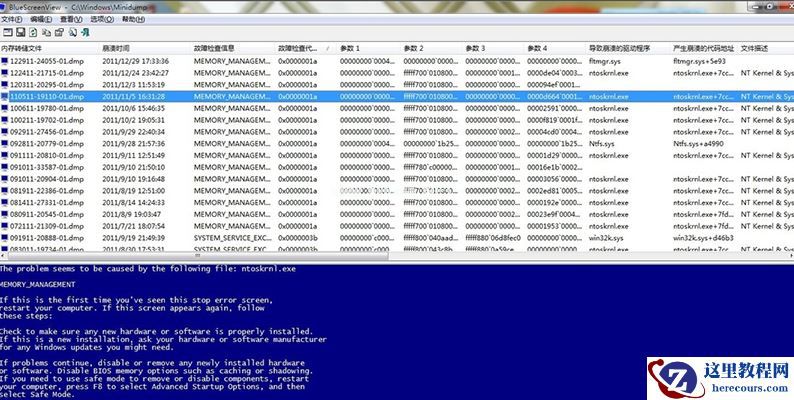Image resolution: width=794 pixels, height=400 pixels.
Task: Select file name 091911-20888-01.dmp
Action: point(47,238)
